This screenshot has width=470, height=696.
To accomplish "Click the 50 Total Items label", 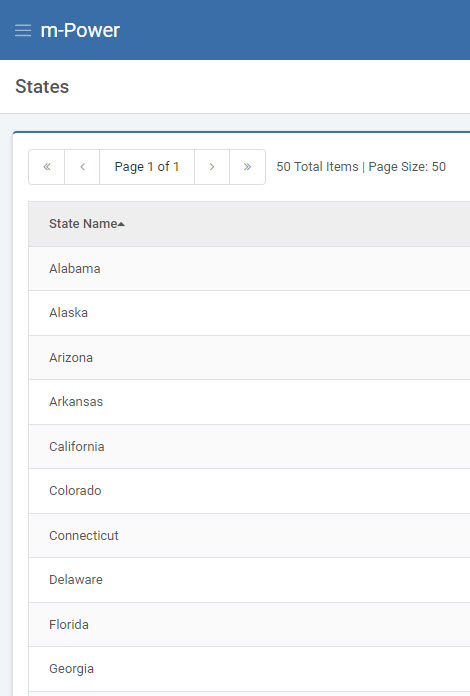I will (317, 167).
